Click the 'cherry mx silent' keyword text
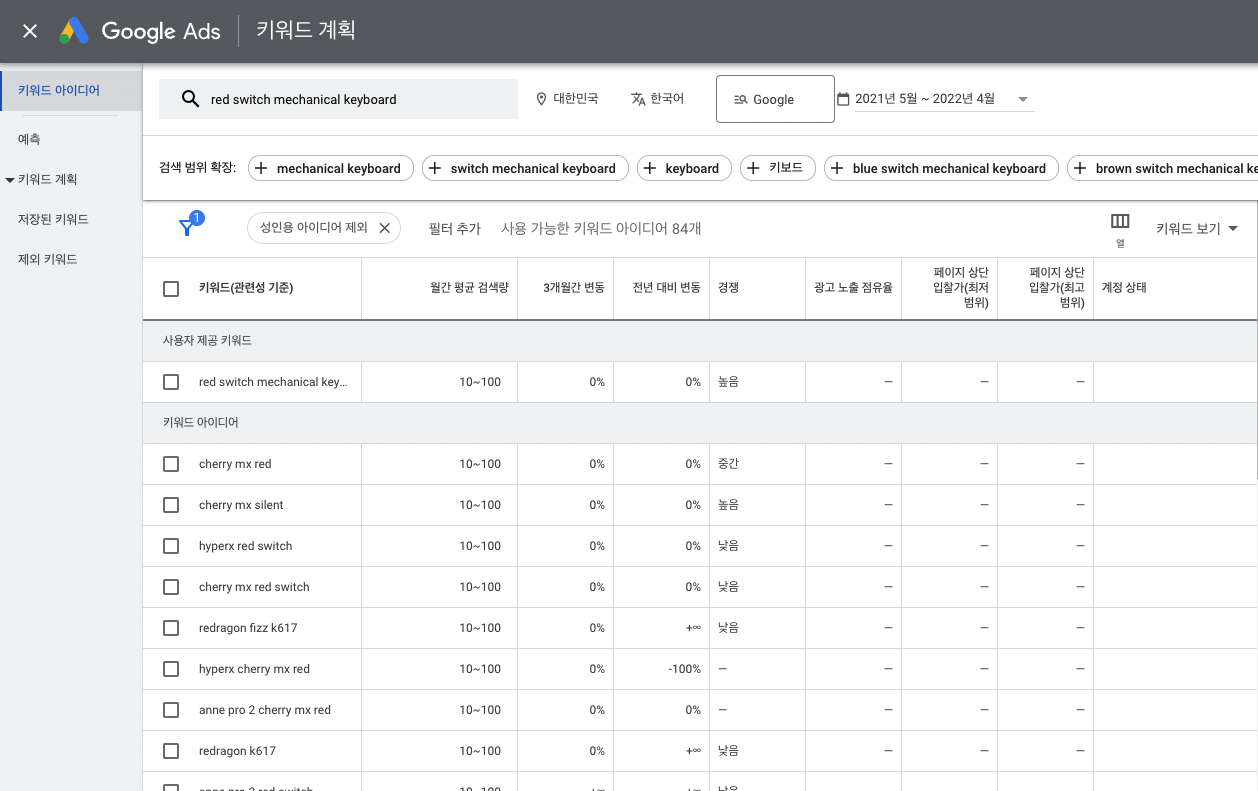The height and width of the screenshot is (791, 1258). (241, 505)
